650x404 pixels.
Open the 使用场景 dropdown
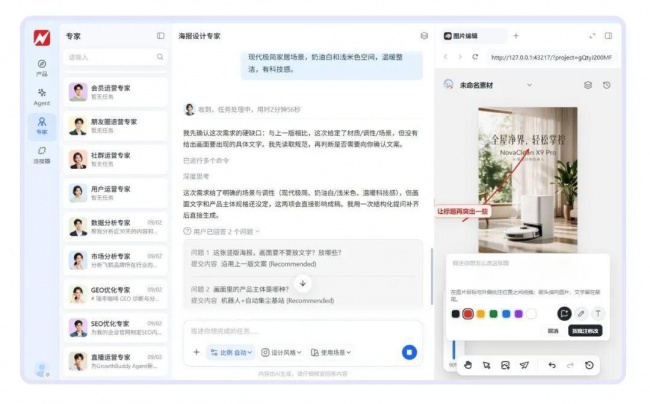[331, 353]
